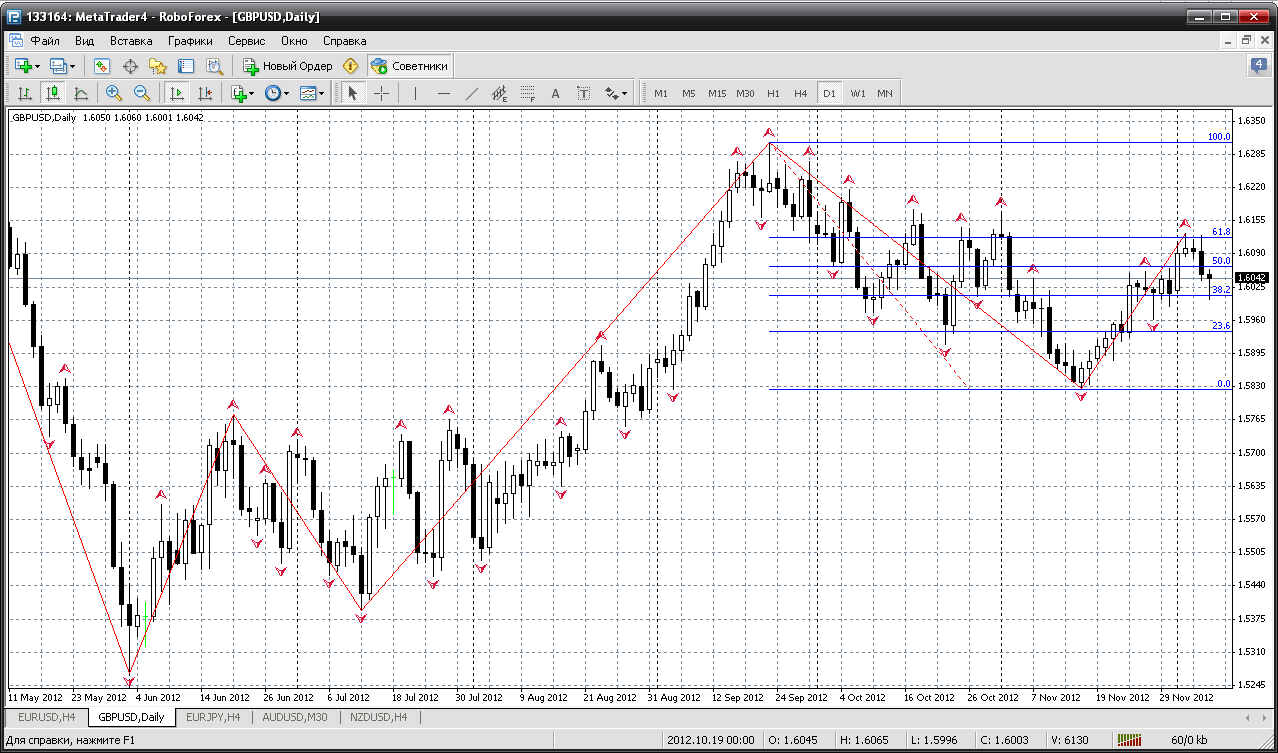Open the Сервис menu
This screenshot has height=753, width=1278.
point(247,41)
